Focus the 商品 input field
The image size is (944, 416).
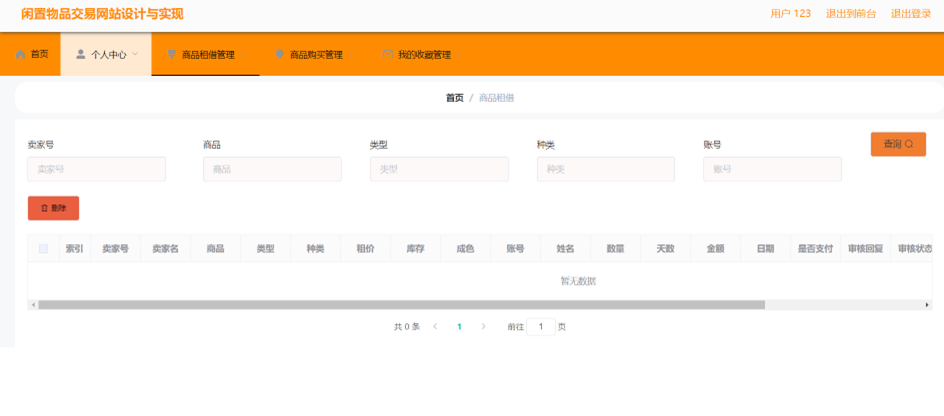[272, 169]
